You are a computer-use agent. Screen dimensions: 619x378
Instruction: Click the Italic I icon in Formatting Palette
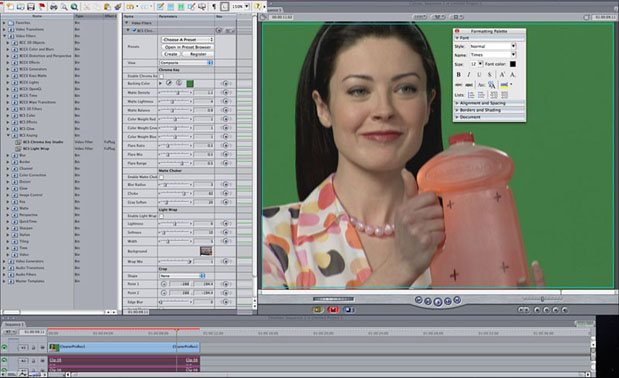[469, 74]
